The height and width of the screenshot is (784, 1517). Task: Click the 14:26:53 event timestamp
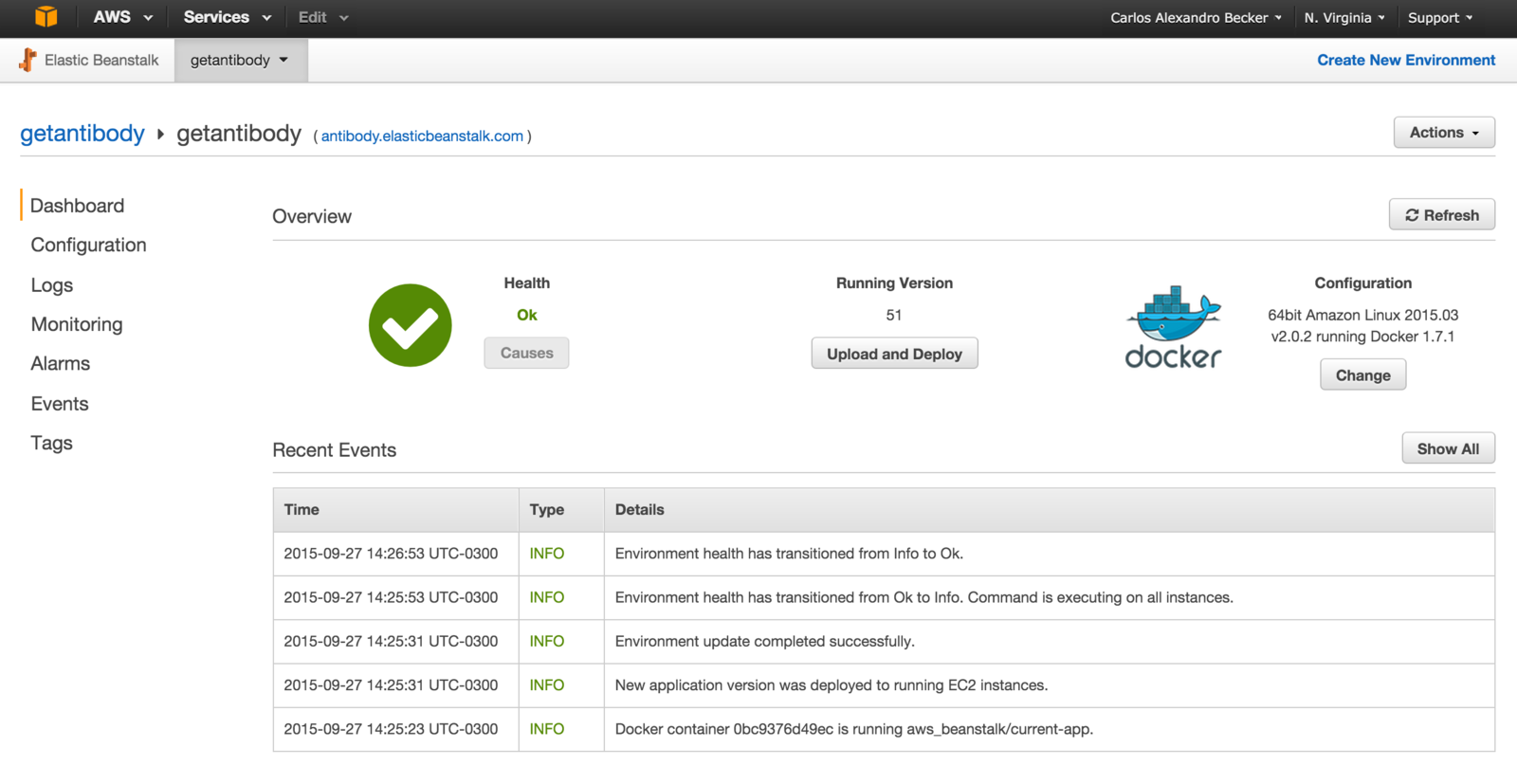click(391, 554)
